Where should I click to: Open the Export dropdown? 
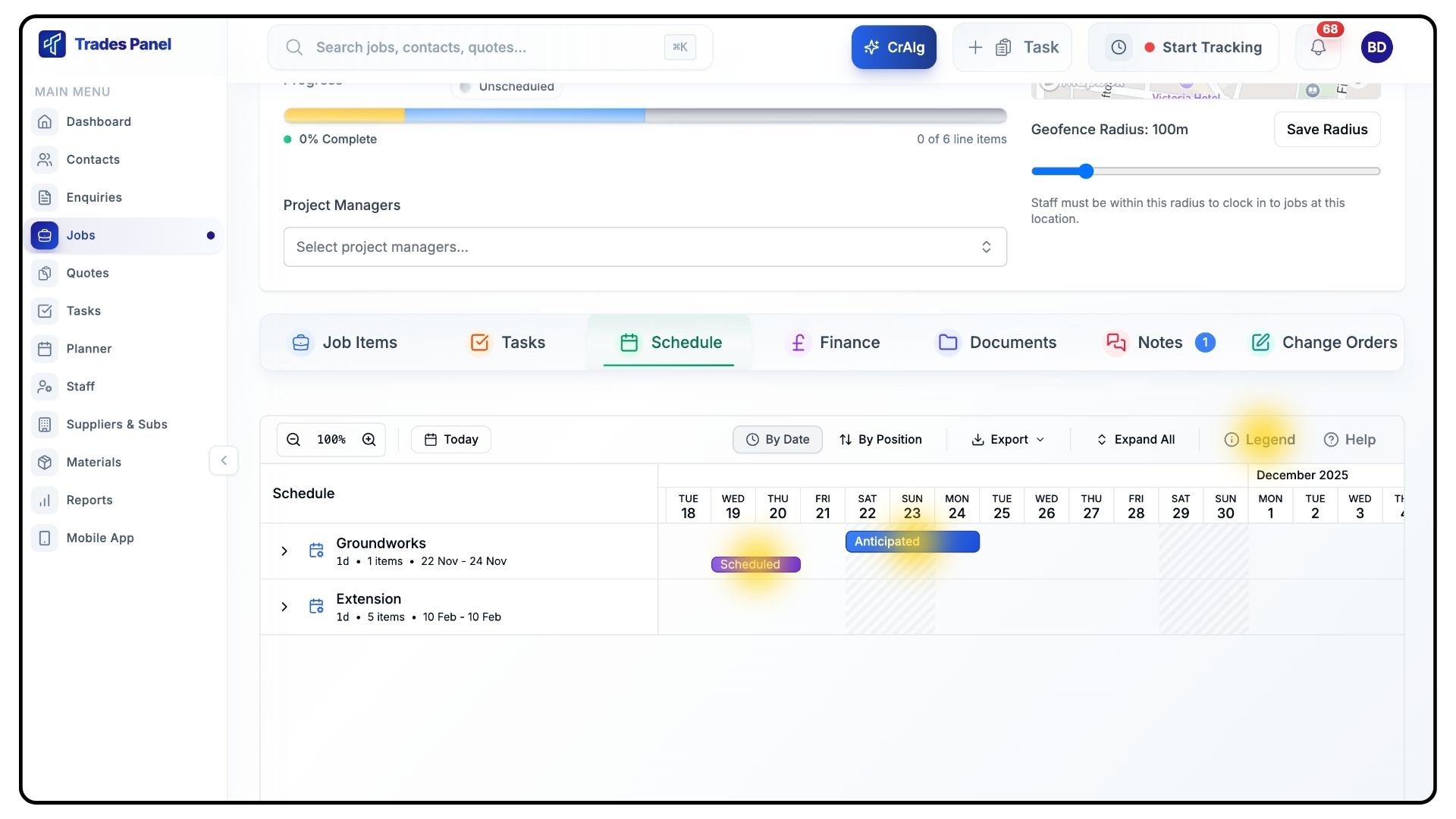1008,440
